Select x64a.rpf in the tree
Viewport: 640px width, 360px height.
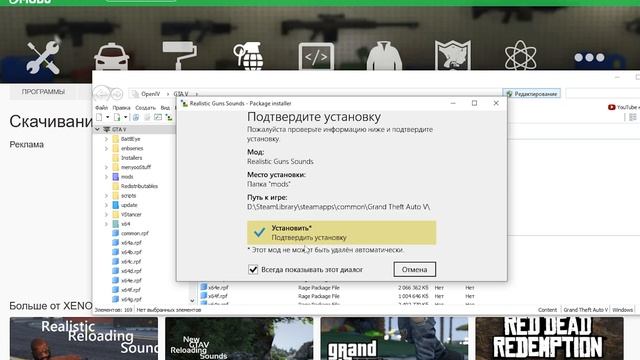coord(131,242)
